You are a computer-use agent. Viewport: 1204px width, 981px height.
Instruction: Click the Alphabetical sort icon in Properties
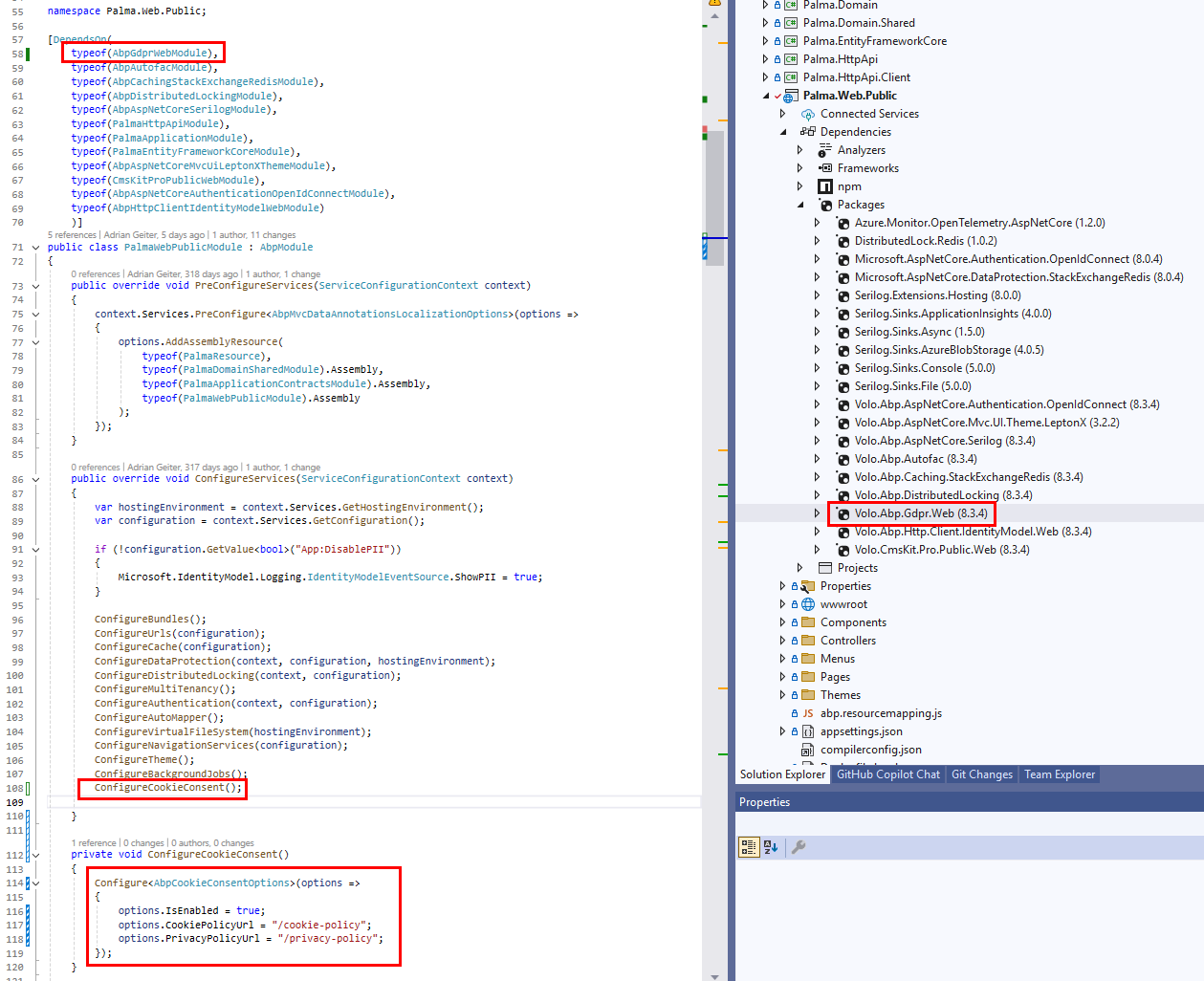pyautogui.click(x=772, y=847)
